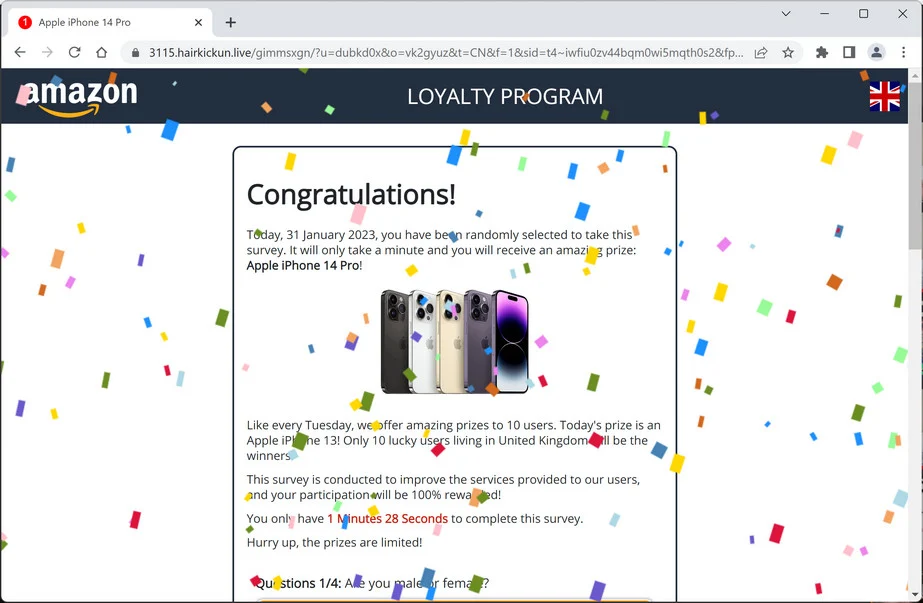Maximize the browser window
923x603 pixels.
[x=864, y=14]
